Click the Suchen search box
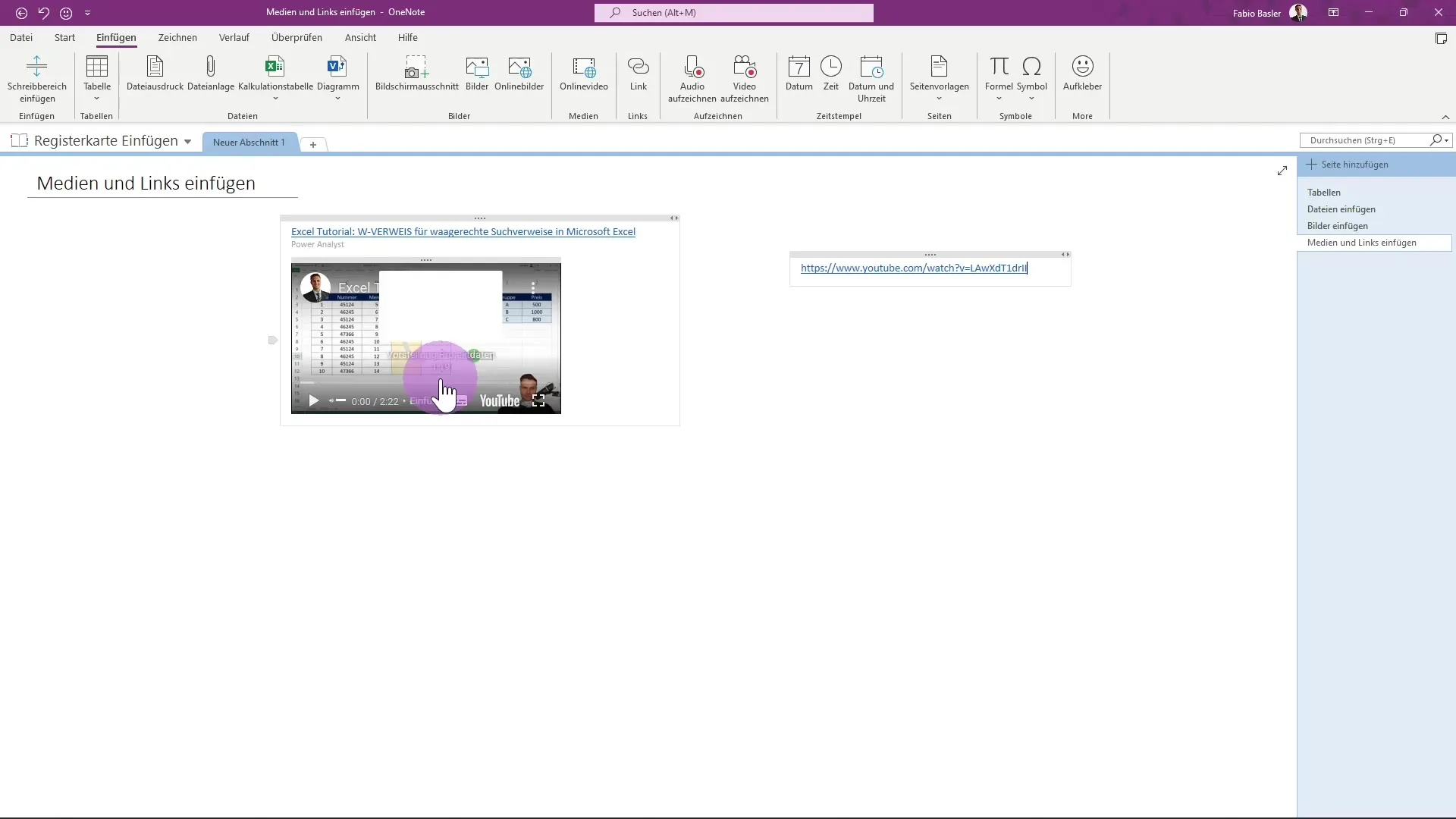The width and height of the screenshot is (1456, 819). [x=733, y=13]
